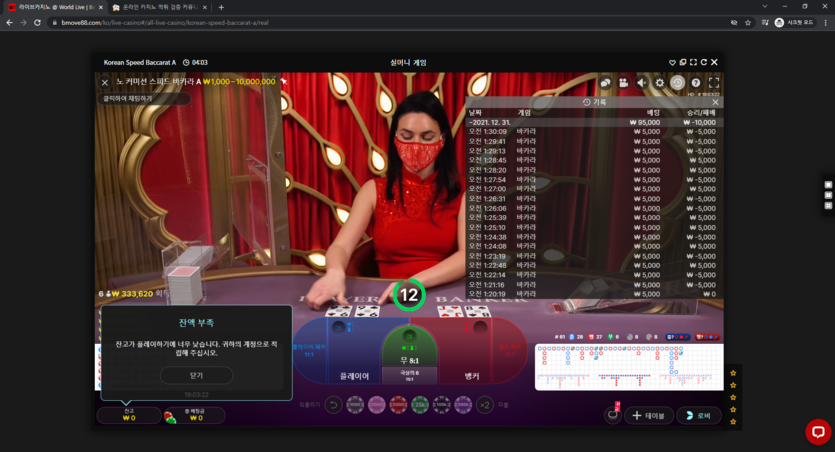Click the video camera settings icon
This screenshot has width=835, height=452.
[x=623, y=83]
